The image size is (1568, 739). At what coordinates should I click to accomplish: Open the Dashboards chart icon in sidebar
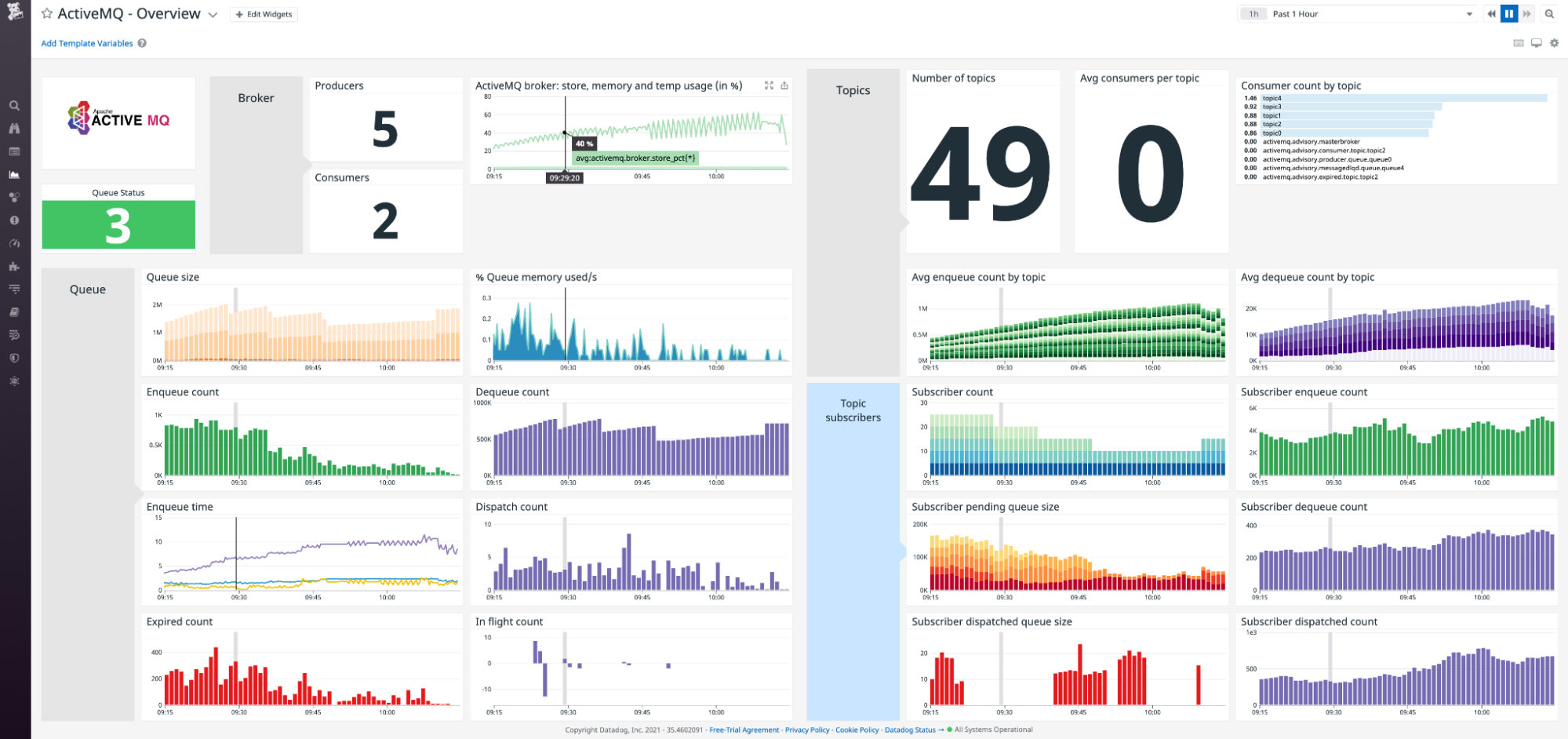(x=14, y=174)
